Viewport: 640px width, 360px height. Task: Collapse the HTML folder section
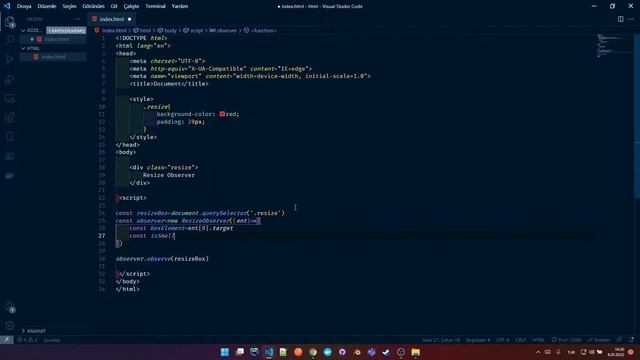pos(23,48)
